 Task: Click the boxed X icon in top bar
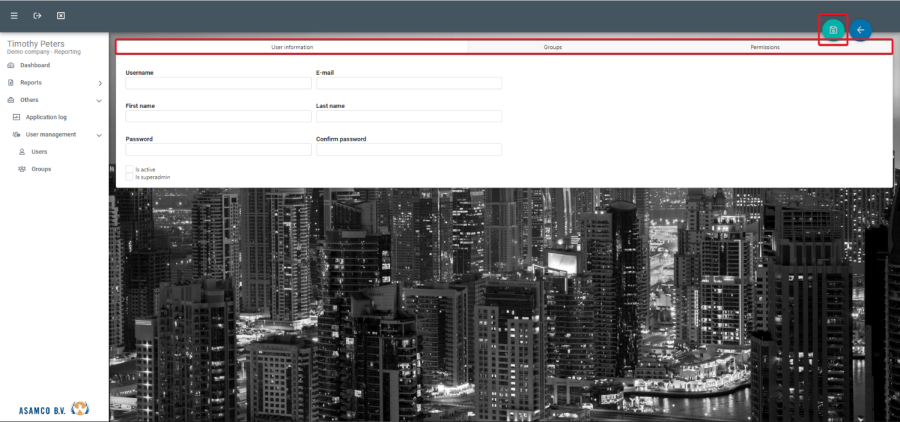click(x=61, y=16)
